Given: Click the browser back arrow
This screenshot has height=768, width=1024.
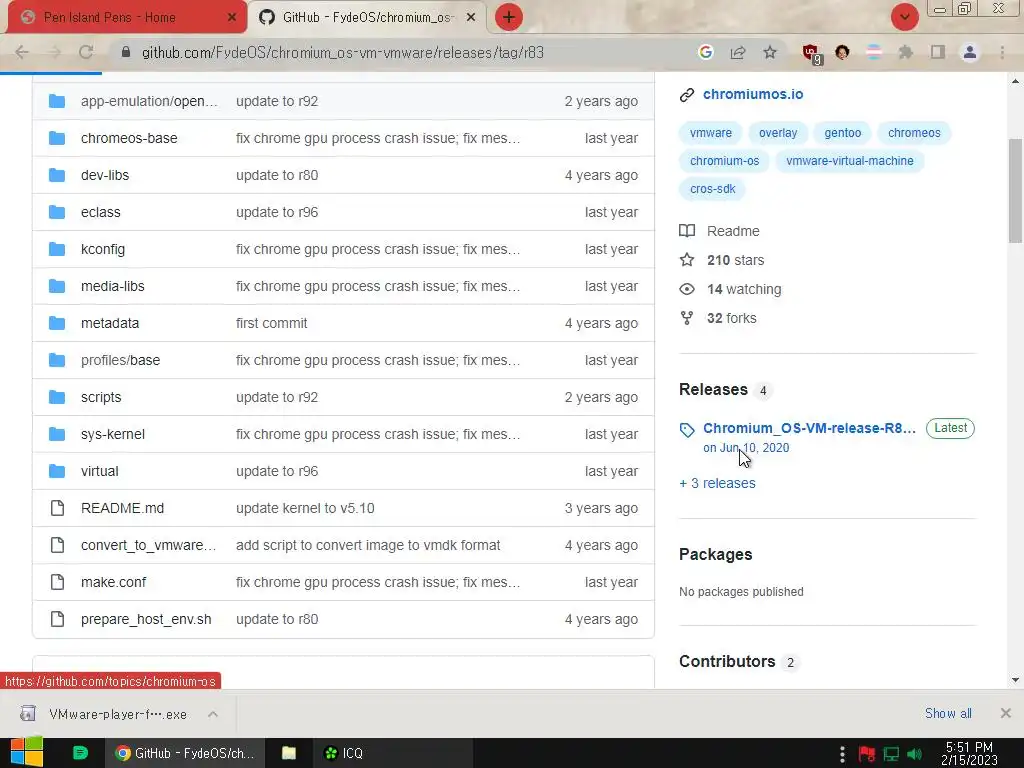Looking at the screenshot, I should [22, 52].
